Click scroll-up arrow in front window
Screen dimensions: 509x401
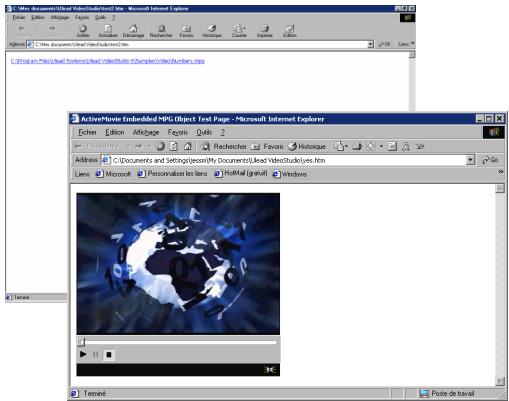pos(500,189)
